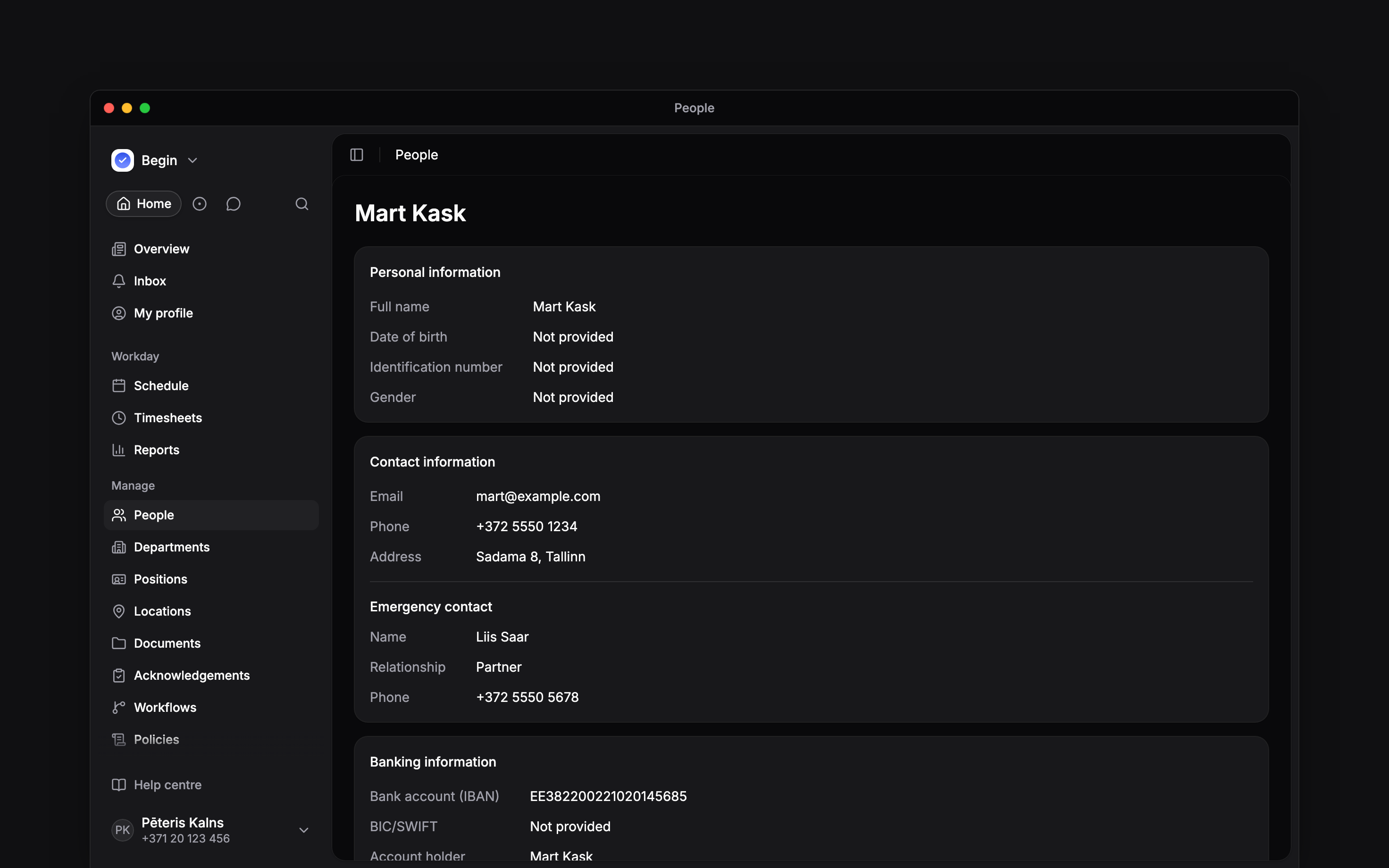This screenshot has width=1389, height=868.
Task: Click the Begin workspace logo
Action: tap(122, 160)
